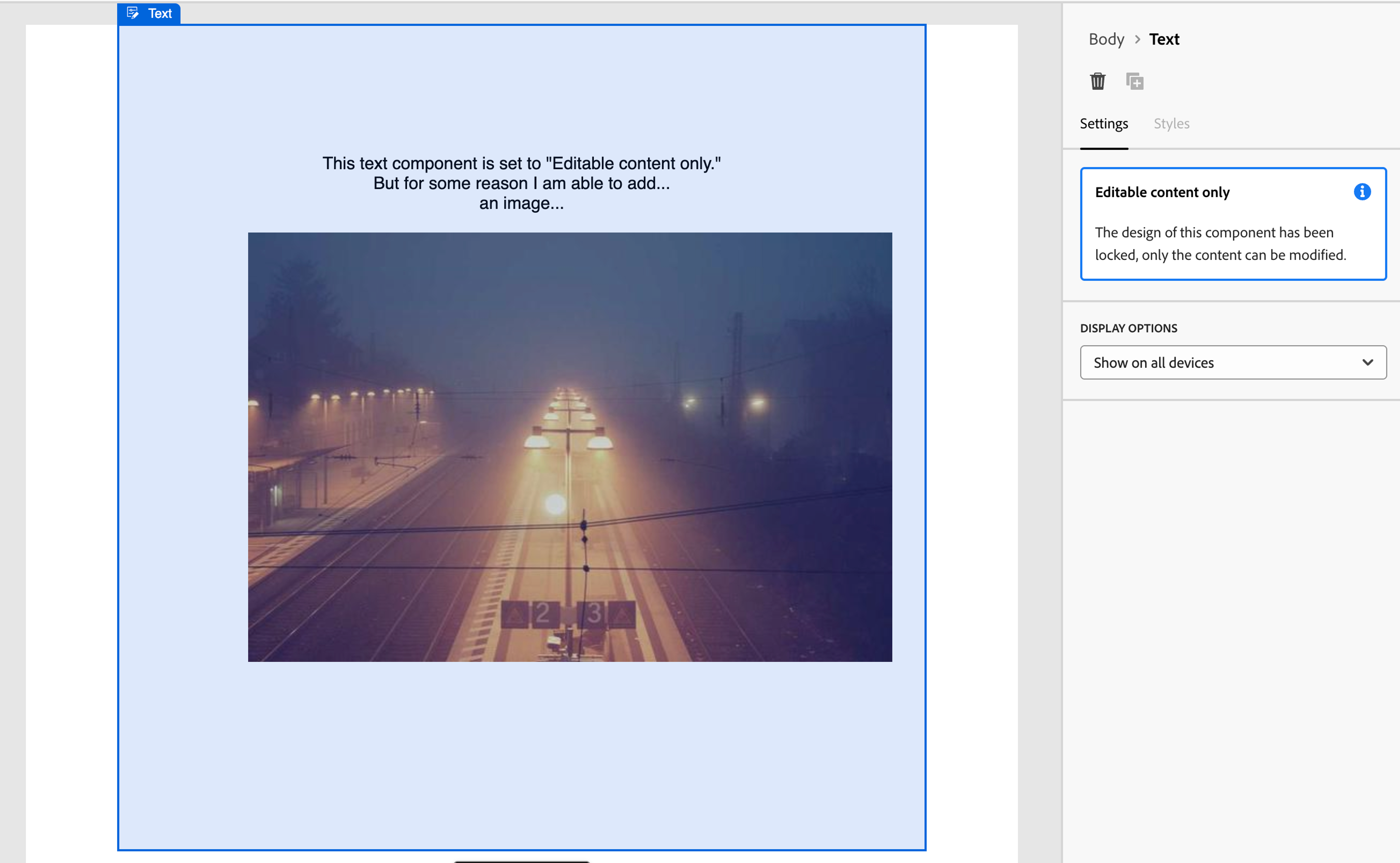This screenshot has width=1400, height=863.
Task: Click the blue info icon
Action: 1362,192
